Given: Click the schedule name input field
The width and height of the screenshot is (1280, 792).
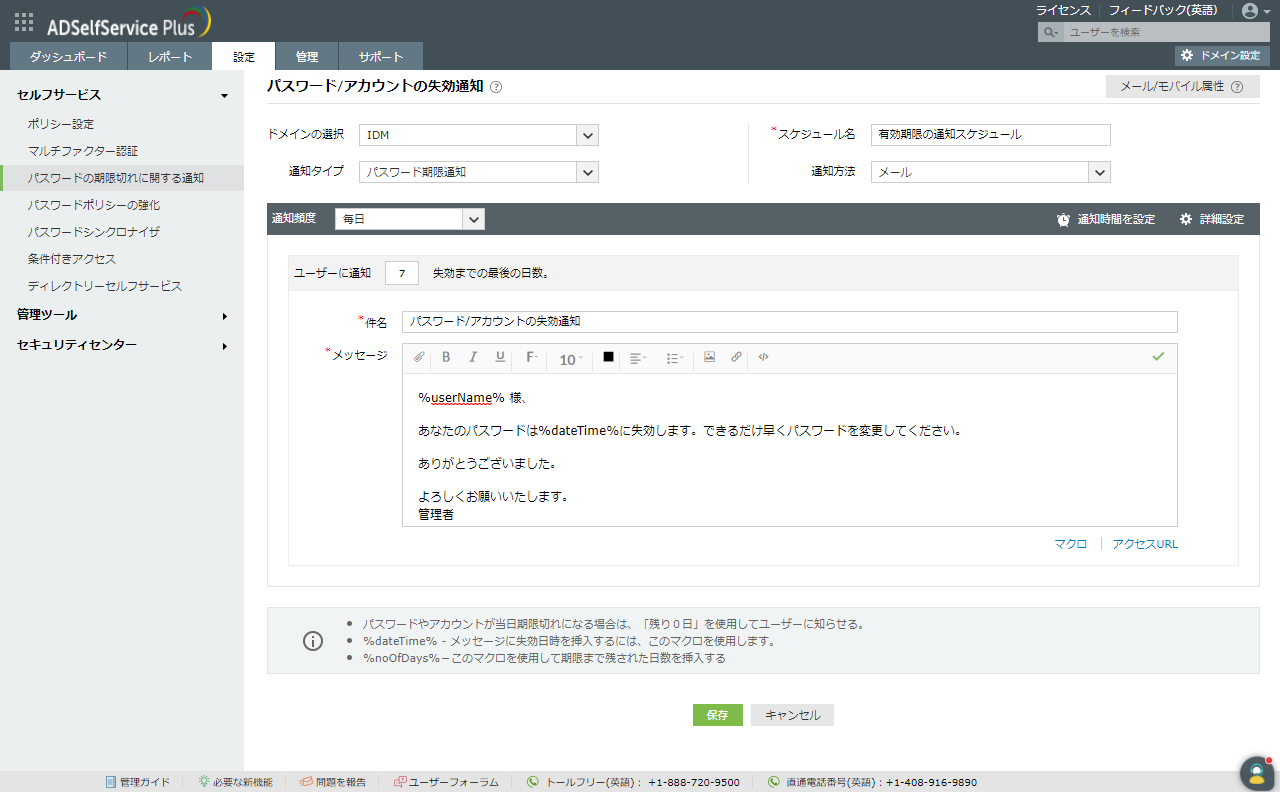Looking at the screenshot, I should 990,135.
